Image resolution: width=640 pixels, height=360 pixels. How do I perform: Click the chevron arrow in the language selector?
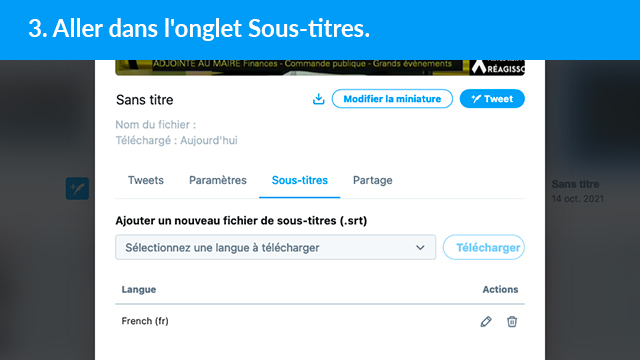420,248
